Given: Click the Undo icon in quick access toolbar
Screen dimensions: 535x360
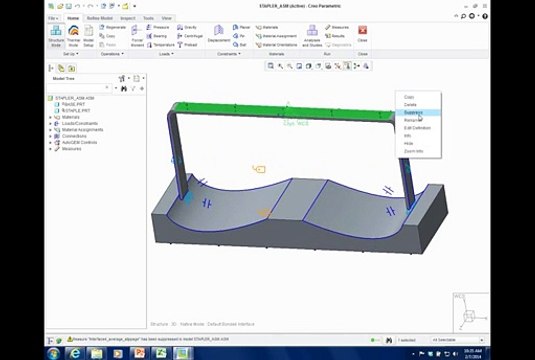Looking at the screenshot, I should [77, 6].
